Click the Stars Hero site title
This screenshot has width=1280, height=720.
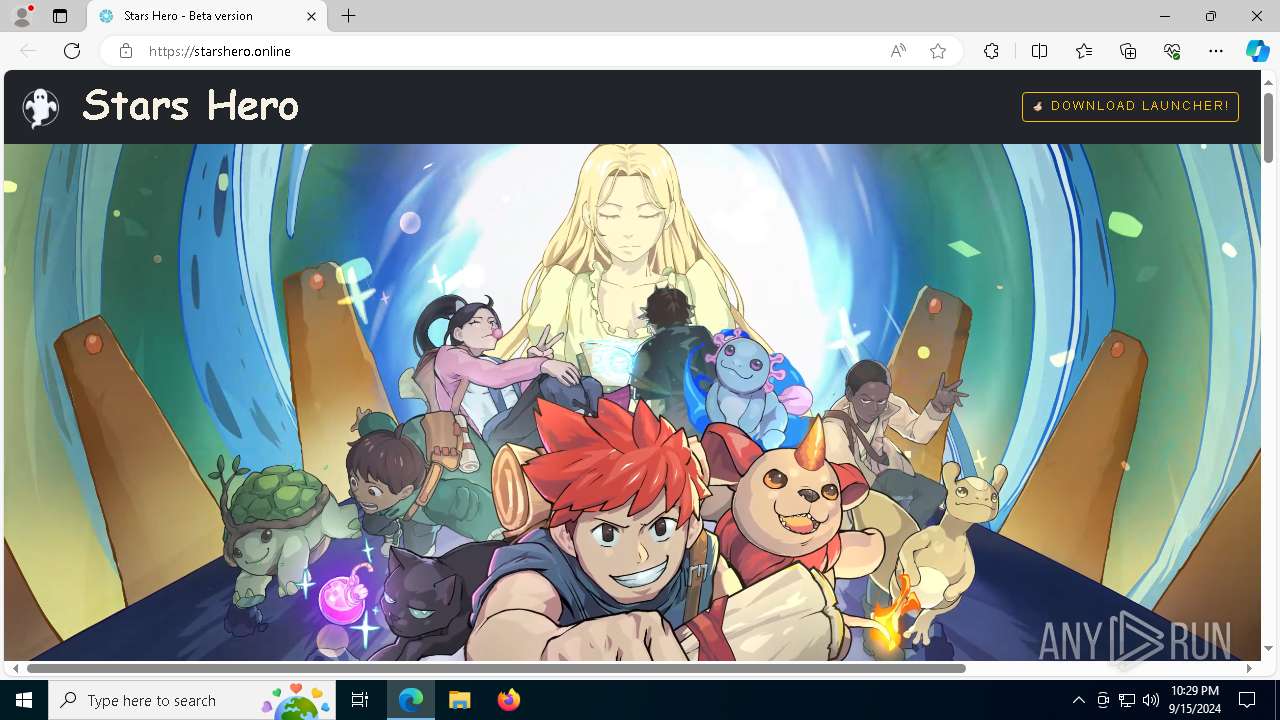(190, 105)
